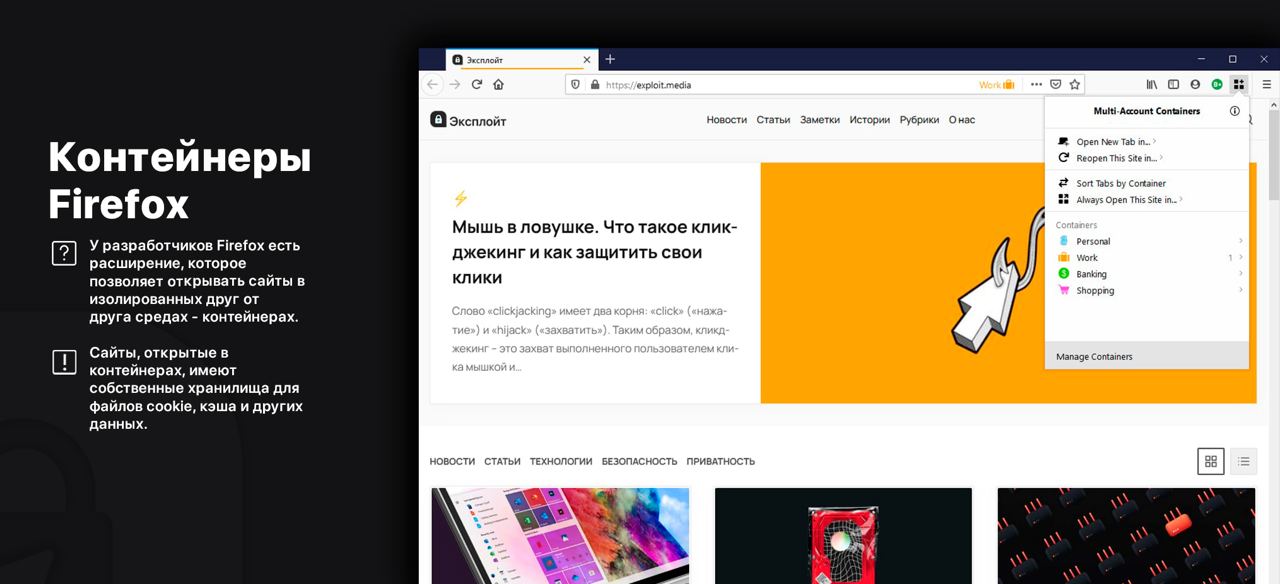Toggle the sidebar view icon

tap(1174, 85)
